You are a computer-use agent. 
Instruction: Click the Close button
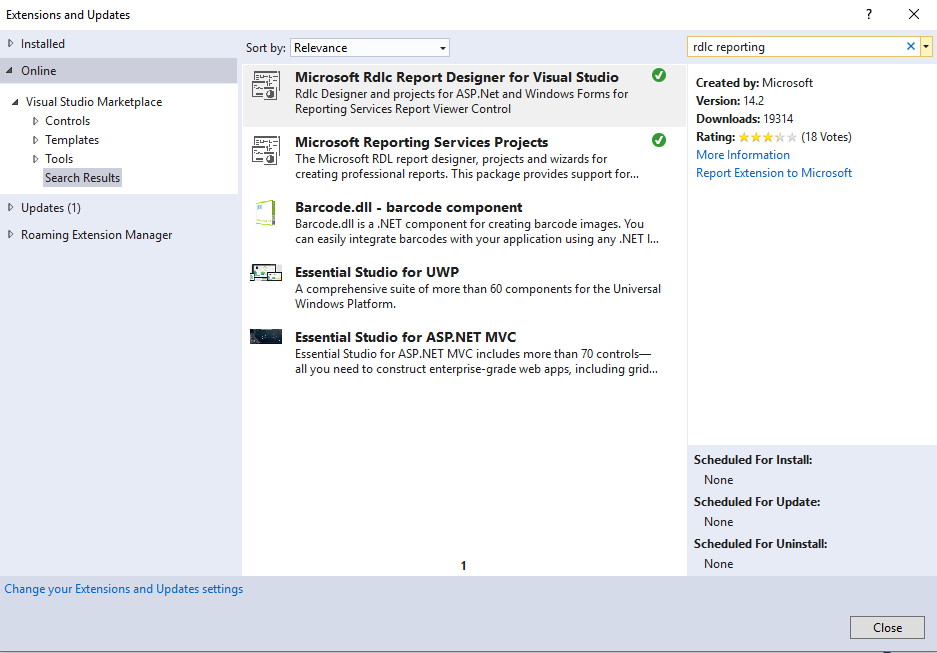[887, 627]
